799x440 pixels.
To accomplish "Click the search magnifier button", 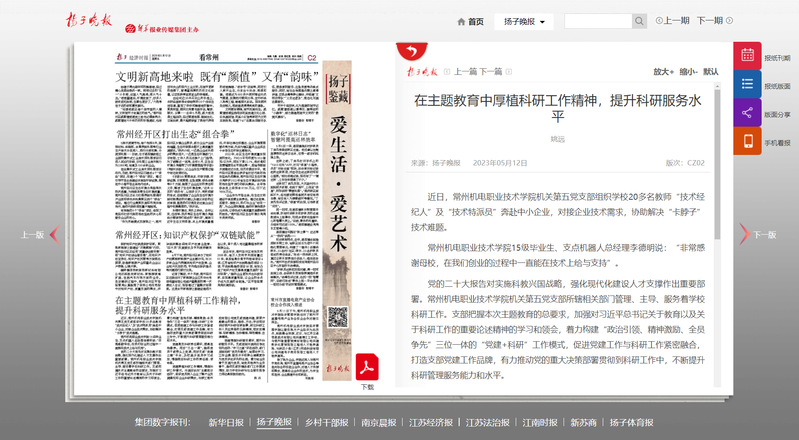I will 639,21.
